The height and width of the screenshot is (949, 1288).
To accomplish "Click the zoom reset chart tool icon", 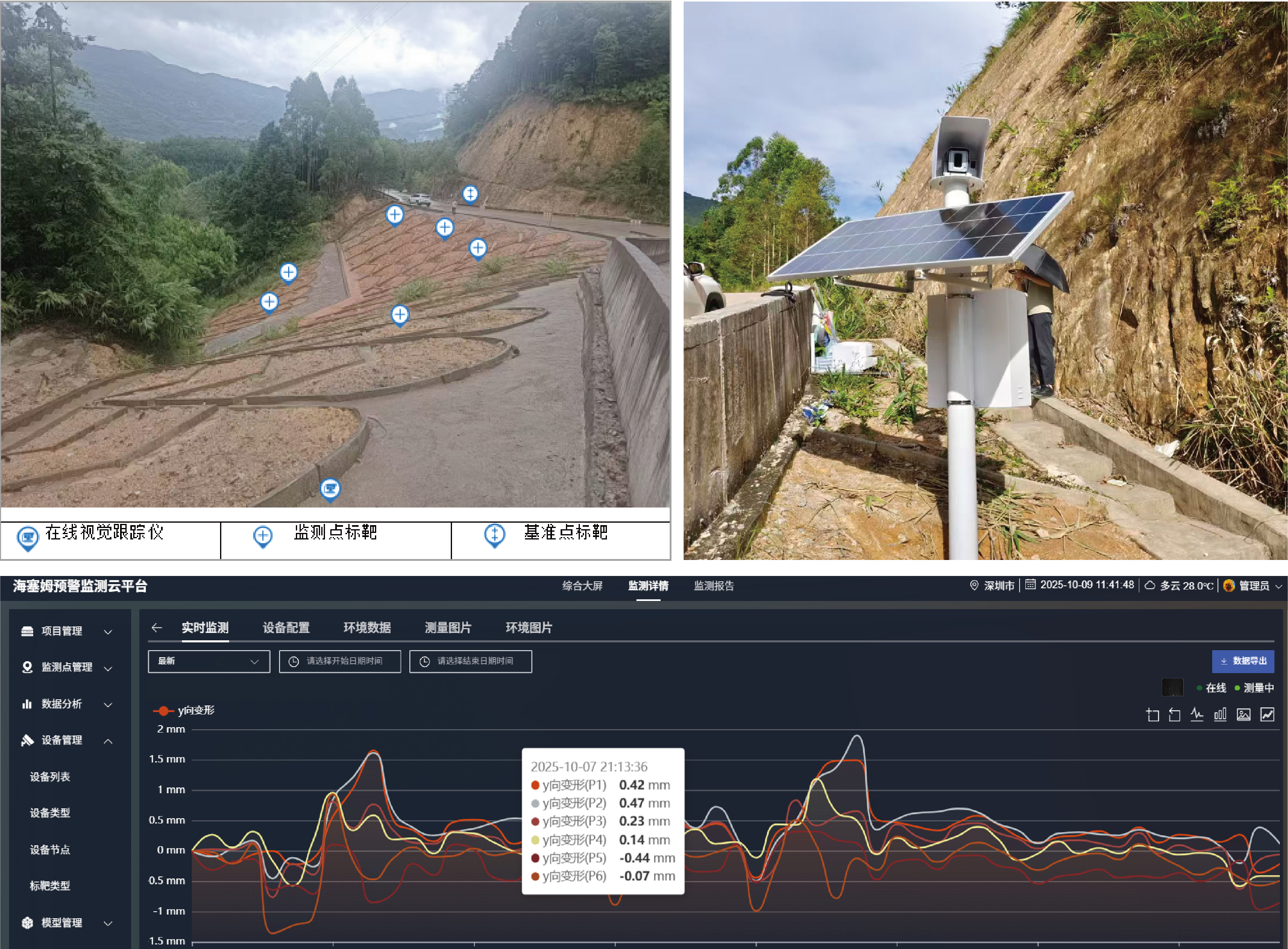I will [1174, 715].
